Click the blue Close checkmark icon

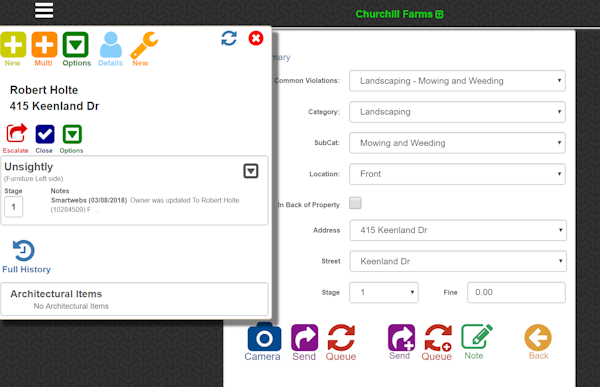click(x=45, y=134)
